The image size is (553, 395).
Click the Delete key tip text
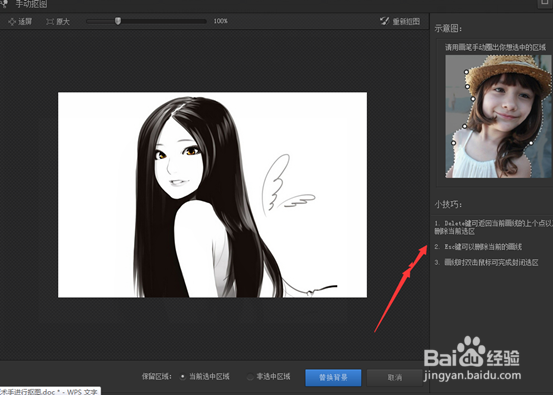494,227
